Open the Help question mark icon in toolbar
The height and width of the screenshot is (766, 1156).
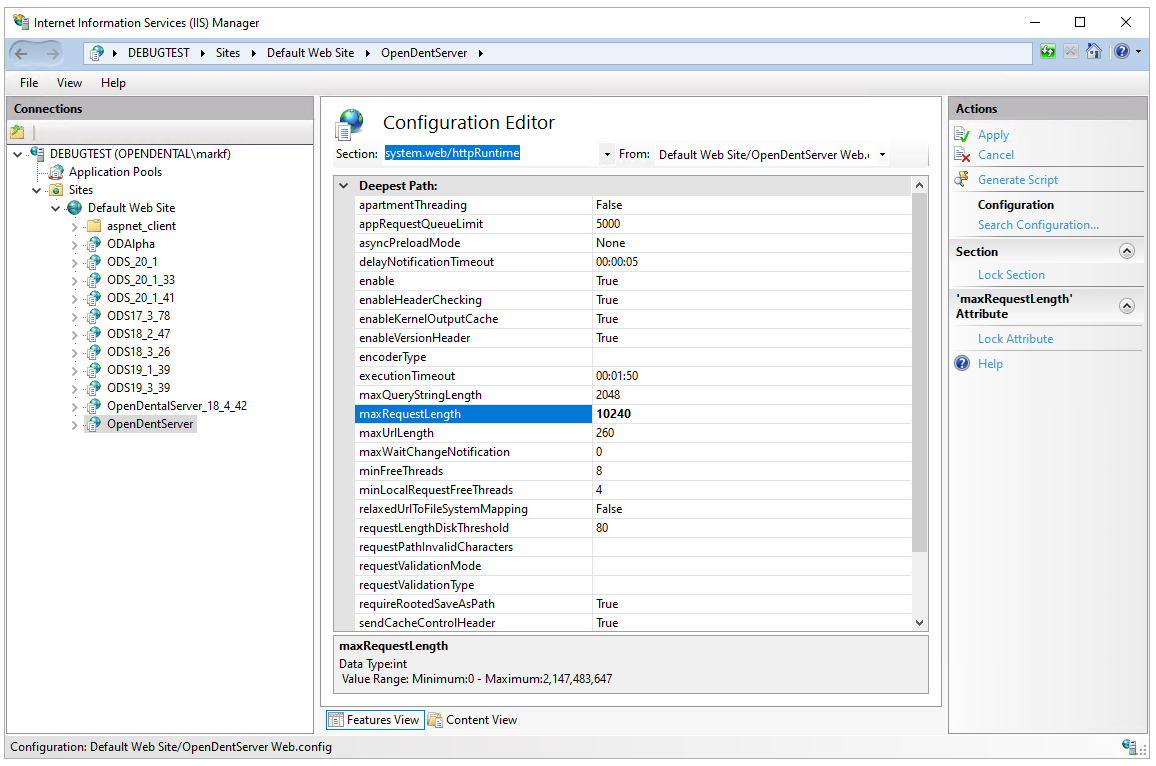1122,52
